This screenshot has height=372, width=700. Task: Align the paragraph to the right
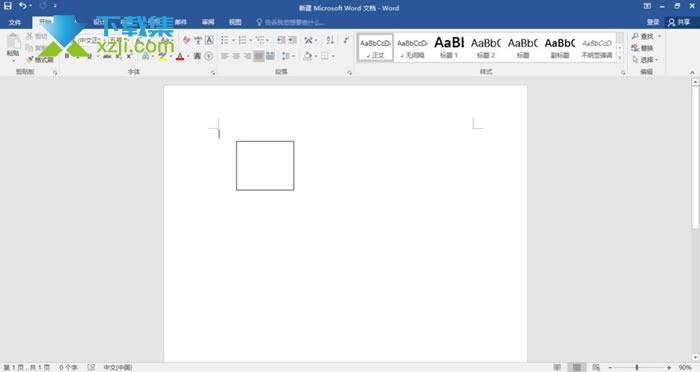[247, 56]
